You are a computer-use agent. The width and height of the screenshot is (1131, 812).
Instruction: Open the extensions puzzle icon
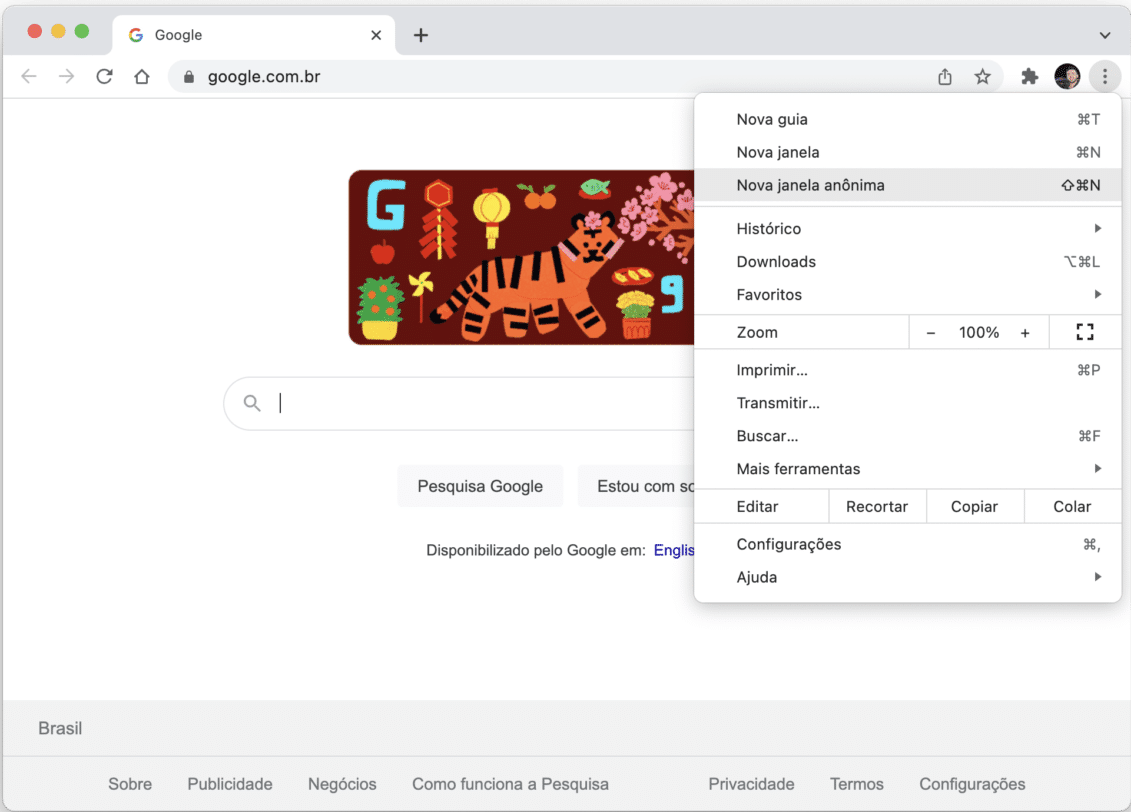[1029, 76]
